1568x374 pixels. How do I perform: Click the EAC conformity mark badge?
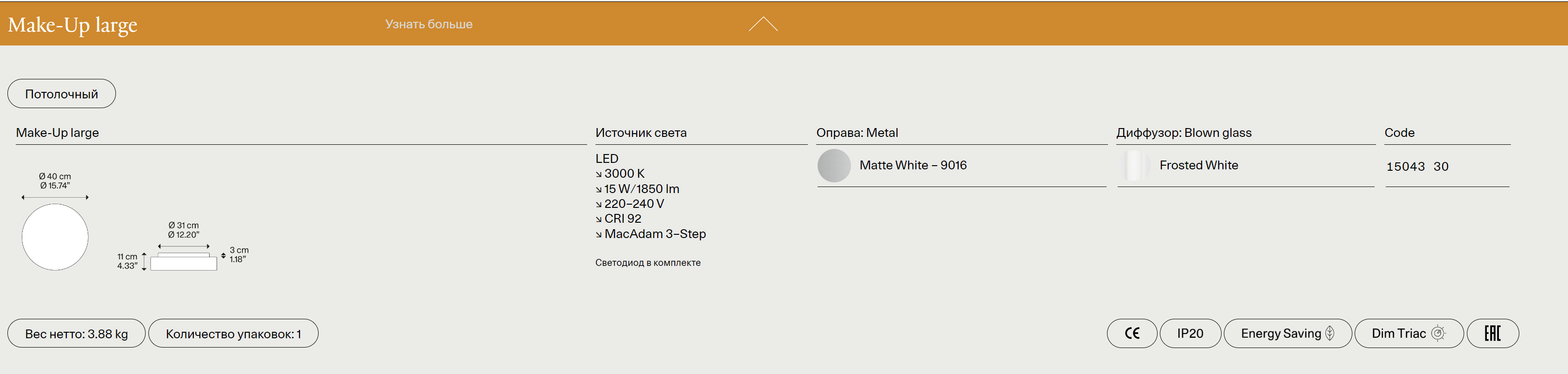click(1492, 333)
